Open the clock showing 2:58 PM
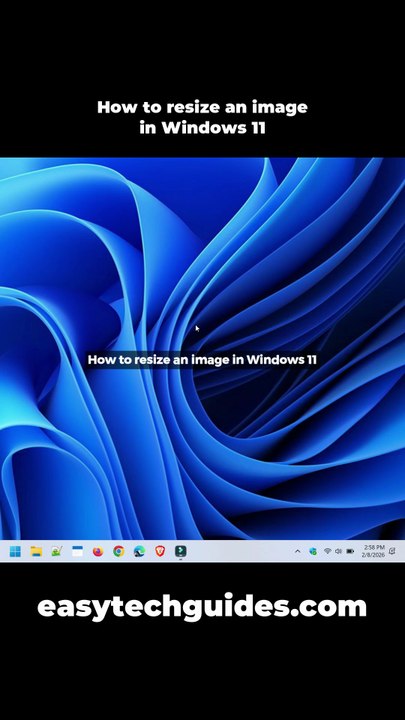This screenshot has width=405, height=720. pyautogui.click(x=373, y=551)
